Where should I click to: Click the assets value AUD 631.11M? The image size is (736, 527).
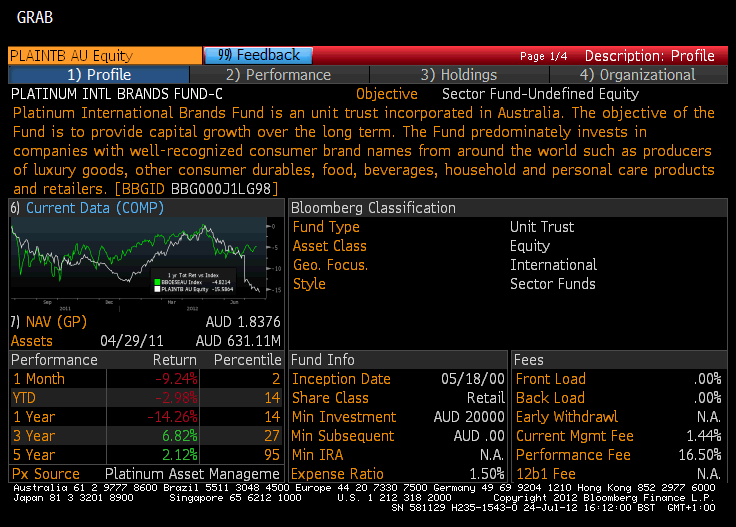pyautogui.click(x=238, y=341)
